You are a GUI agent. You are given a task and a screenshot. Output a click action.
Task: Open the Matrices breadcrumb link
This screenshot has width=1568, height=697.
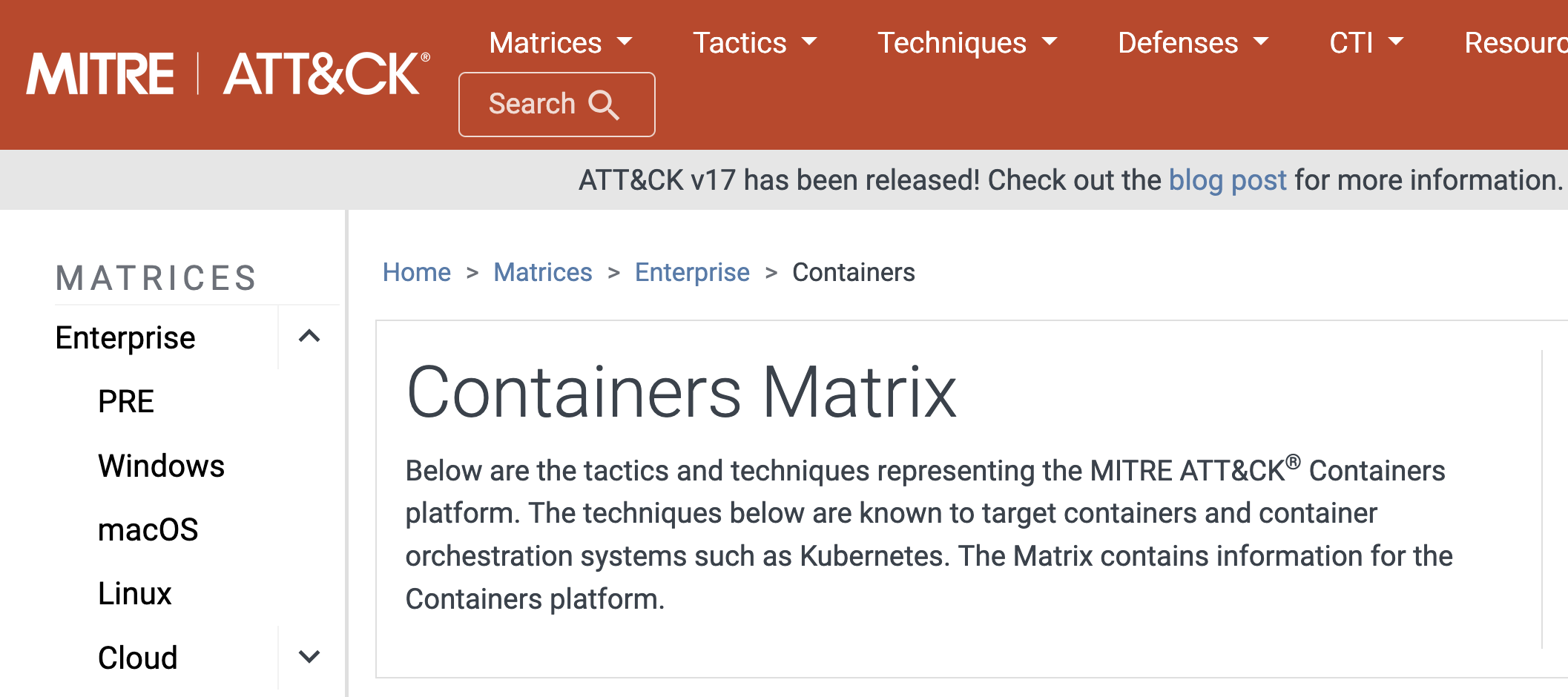(x=543, y=272)
